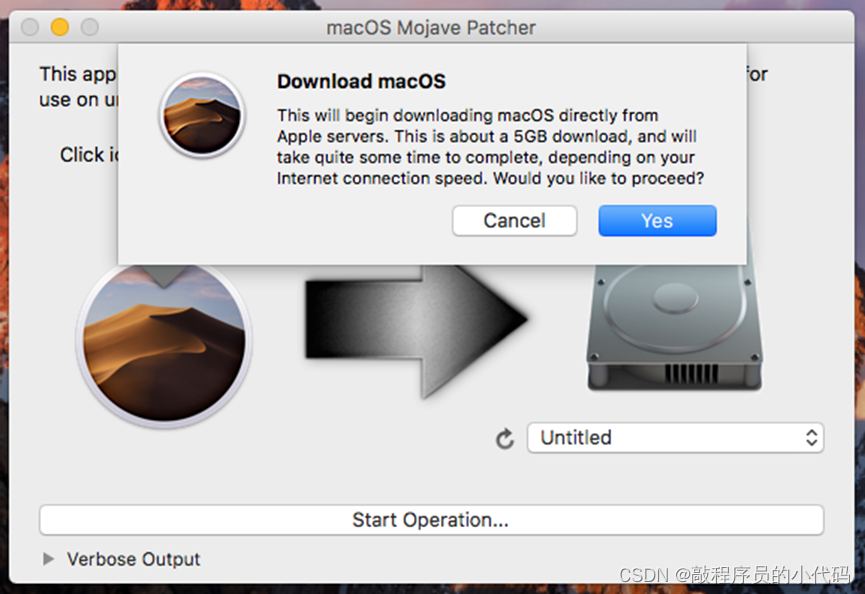865x594 pixels.
Task: Click the Mojave icon in the dialog
Action: click(x=202, y=115)
